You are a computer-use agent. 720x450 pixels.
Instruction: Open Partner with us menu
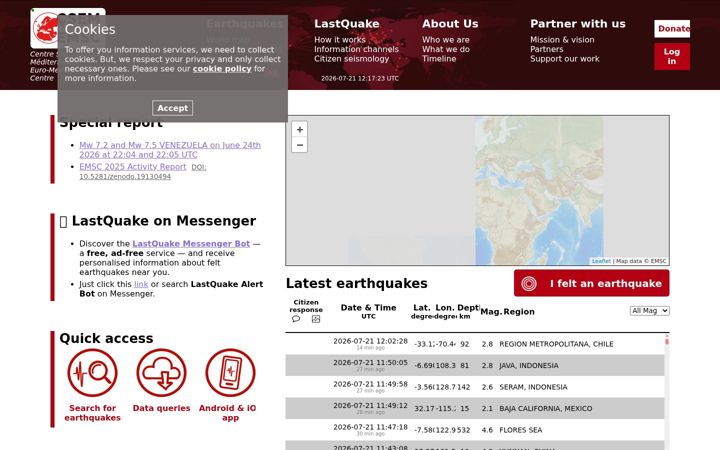tap(578, 24)
